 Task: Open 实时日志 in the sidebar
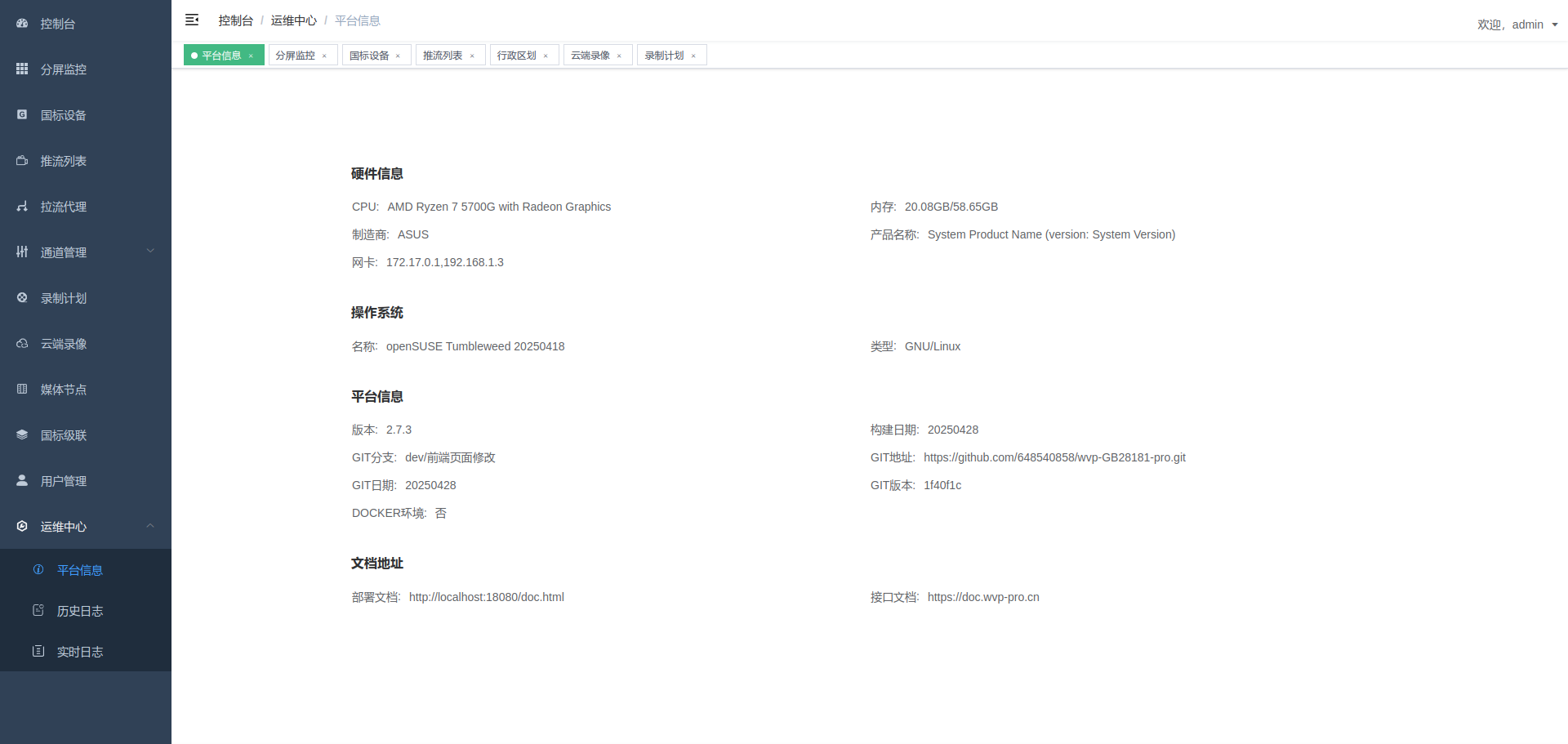tap(80, 652)
